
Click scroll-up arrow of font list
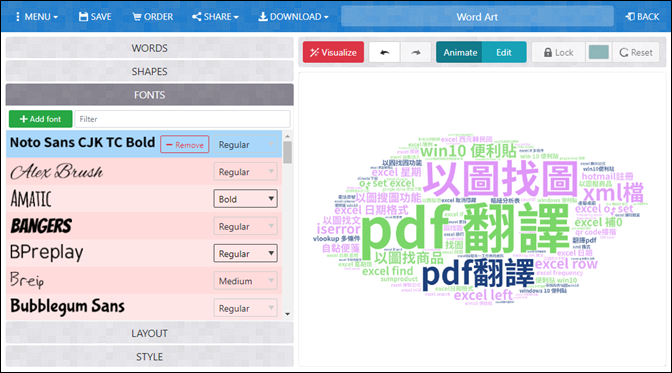click(x=288, y=136)
